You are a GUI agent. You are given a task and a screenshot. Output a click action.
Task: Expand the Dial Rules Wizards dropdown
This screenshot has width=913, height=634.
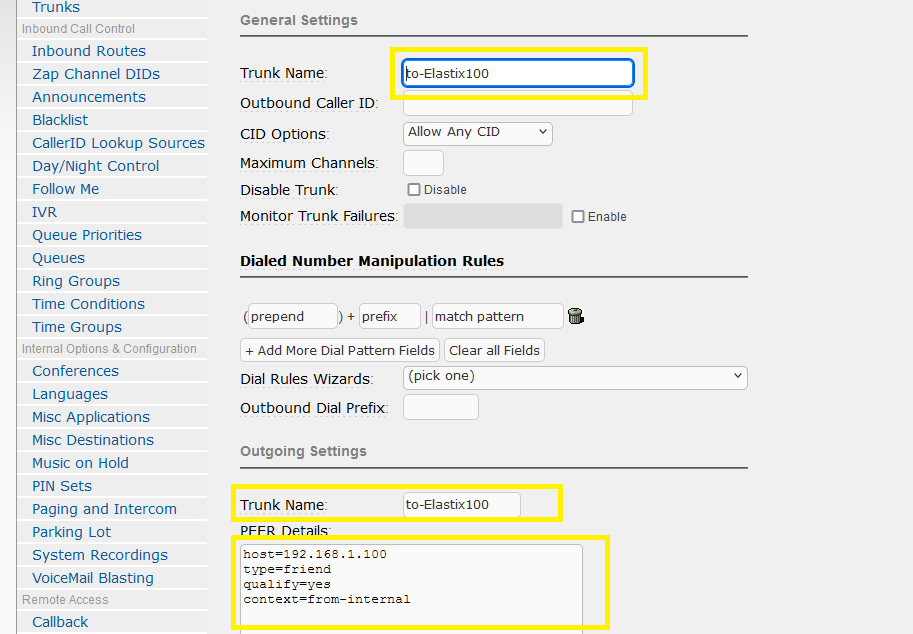[575, 377]
